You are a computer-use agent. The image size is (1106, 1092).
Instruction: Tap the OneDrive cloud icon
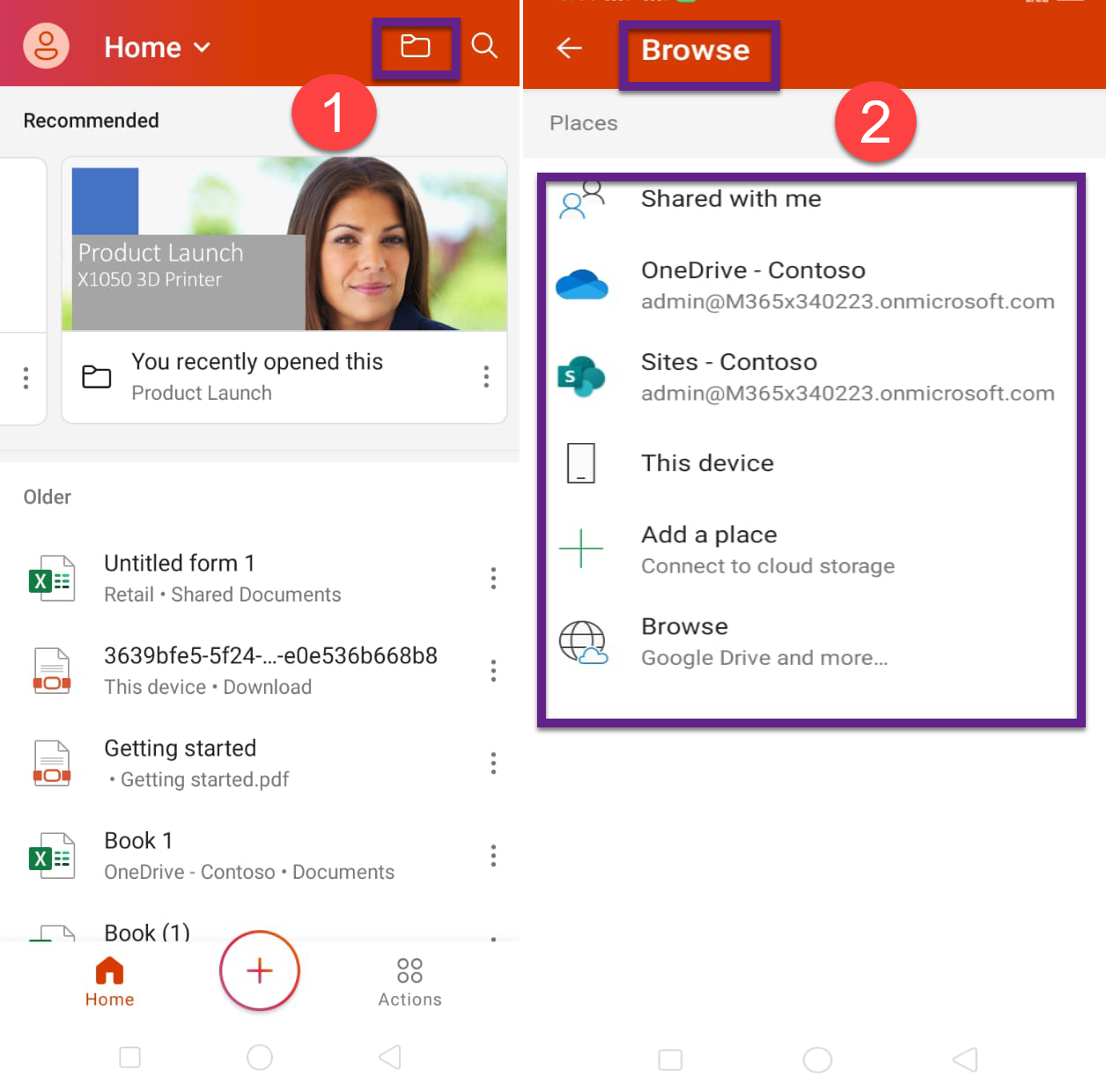pos(581,285)
